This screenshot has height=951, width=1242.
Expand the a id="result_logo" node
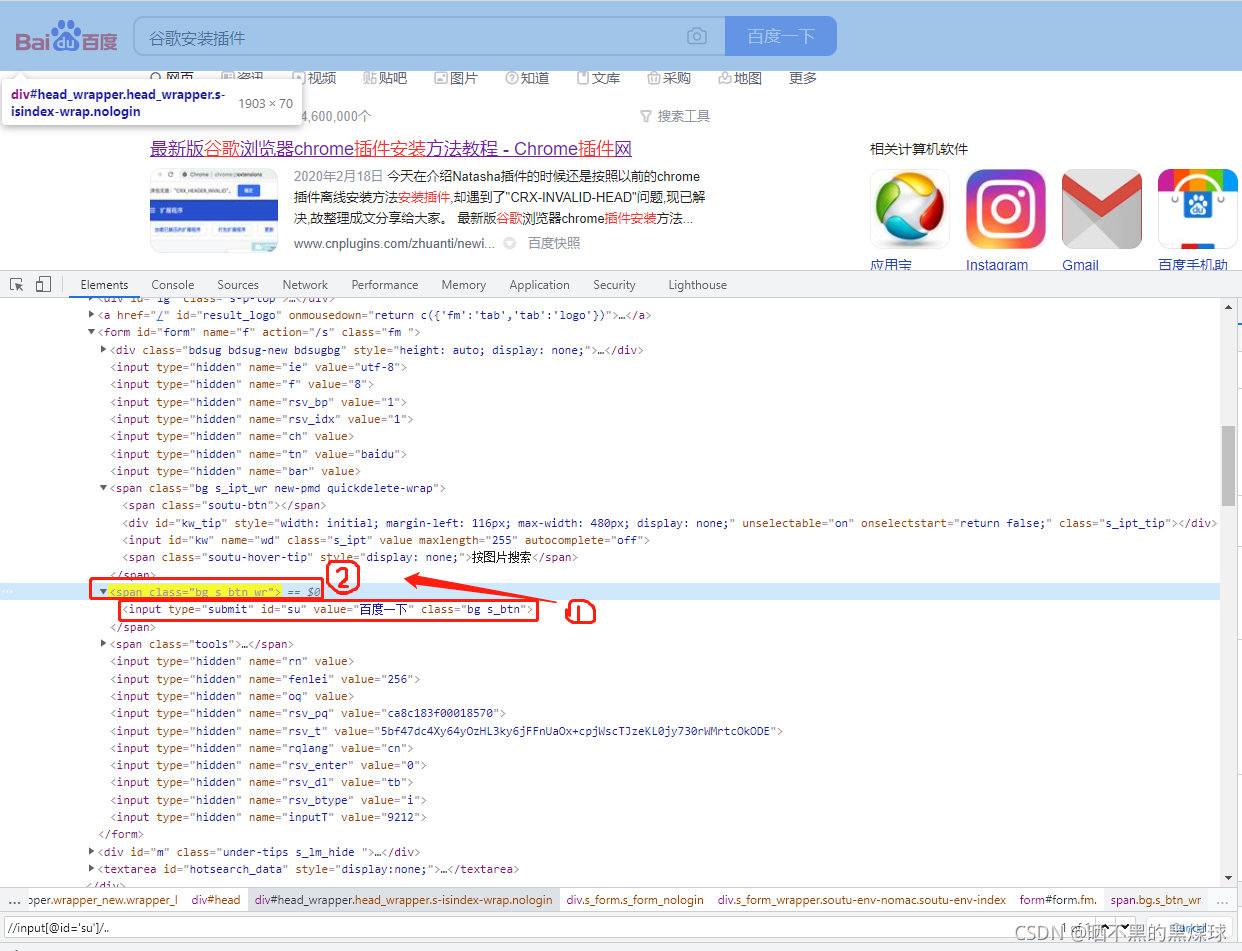click(x=92, y=315)
